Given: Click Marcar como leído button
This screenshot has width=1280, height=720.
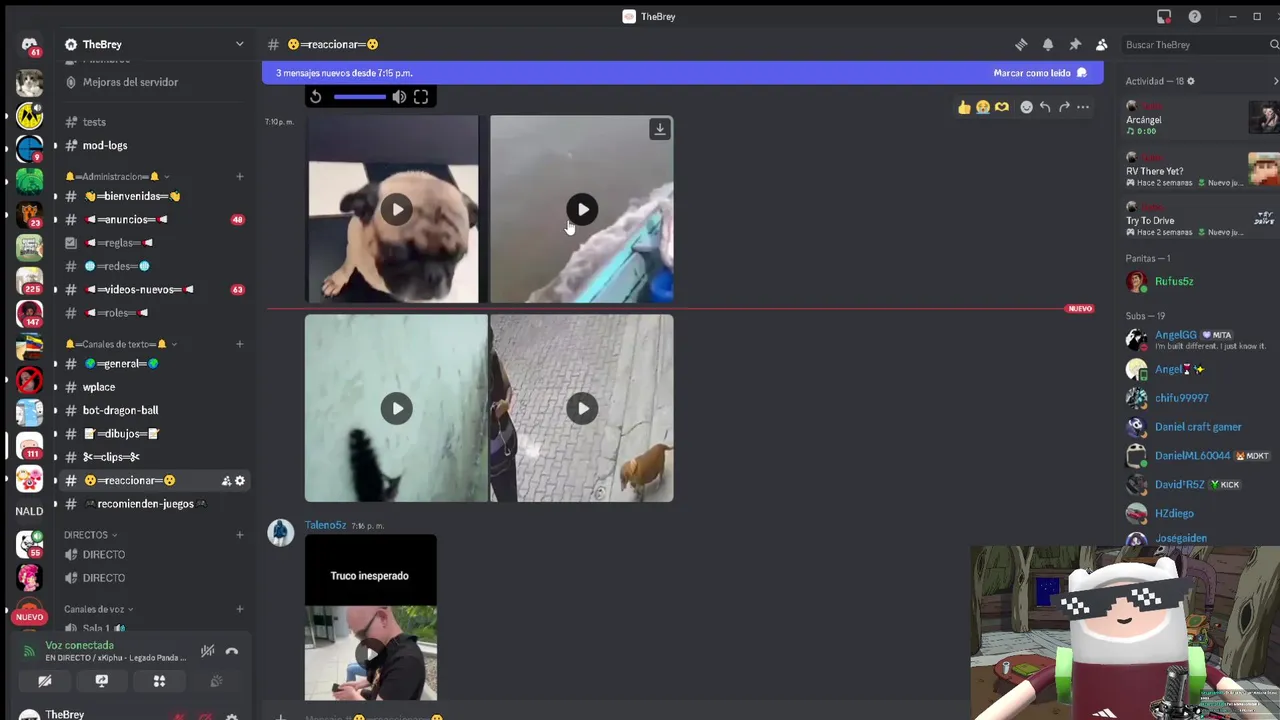Looking at the screenshot, I should (x=1040, y=73).
